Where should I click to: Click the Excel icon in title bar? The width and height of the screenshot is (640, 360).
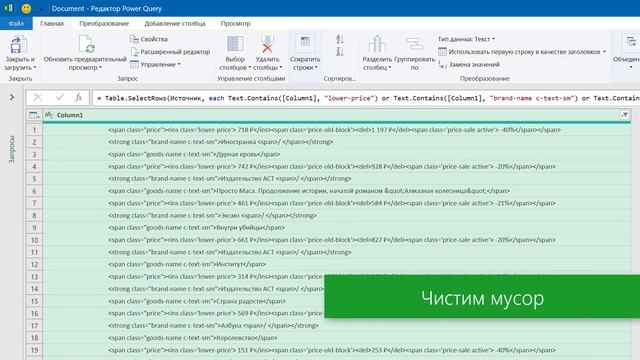[x=9, y=8]
